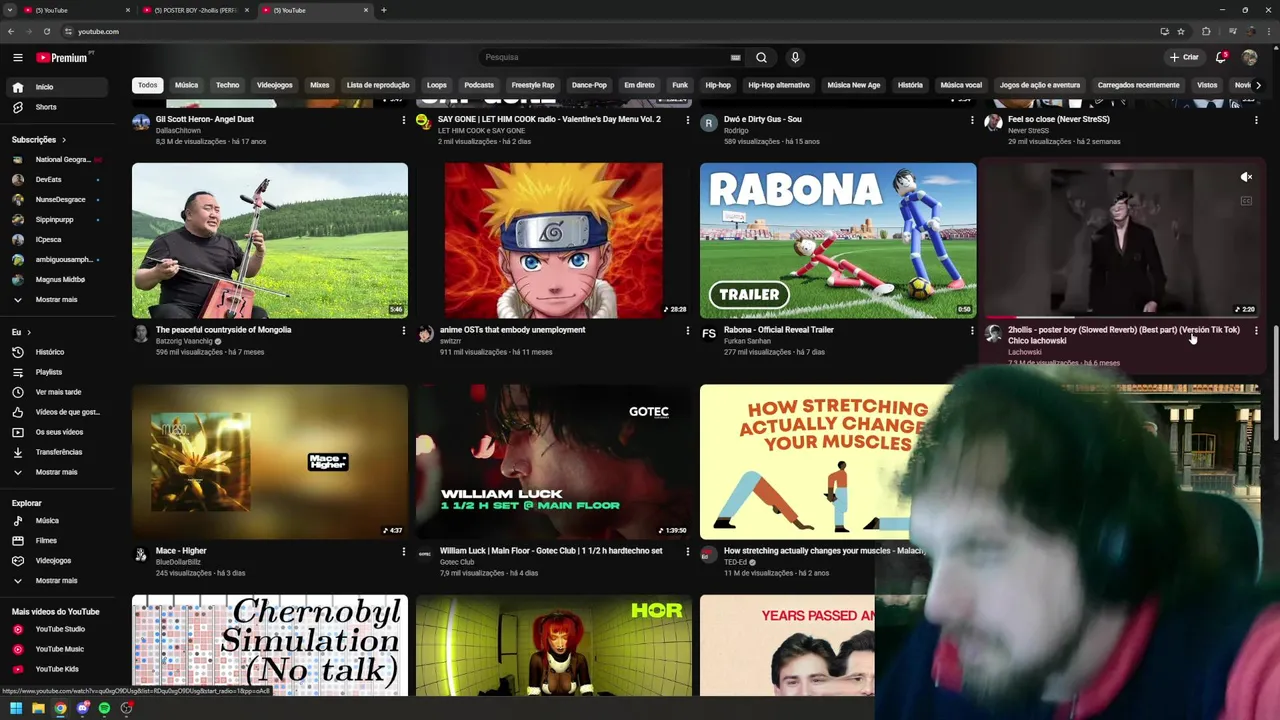Viewport: 1280px width, 720px height.
Task: Open options for anime OSTs video
Action: click(688, 330)
